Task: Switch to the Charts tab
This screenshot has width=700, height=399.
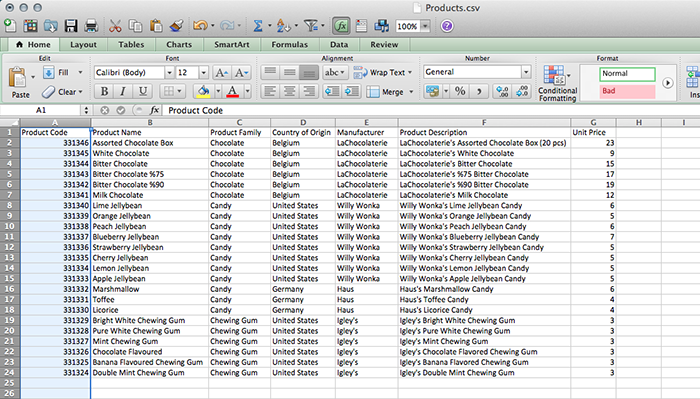Action: pos(179,45)
